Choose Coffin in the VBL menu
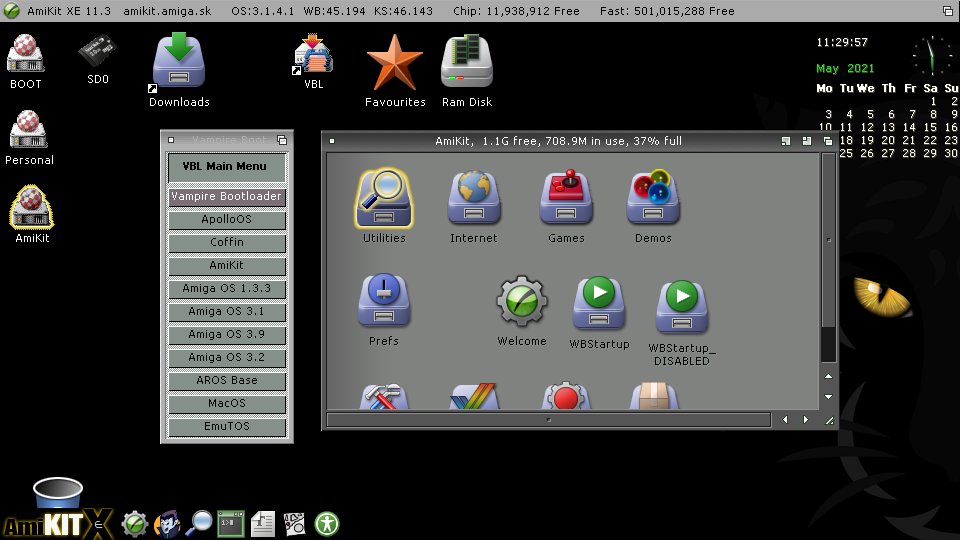 227,242
